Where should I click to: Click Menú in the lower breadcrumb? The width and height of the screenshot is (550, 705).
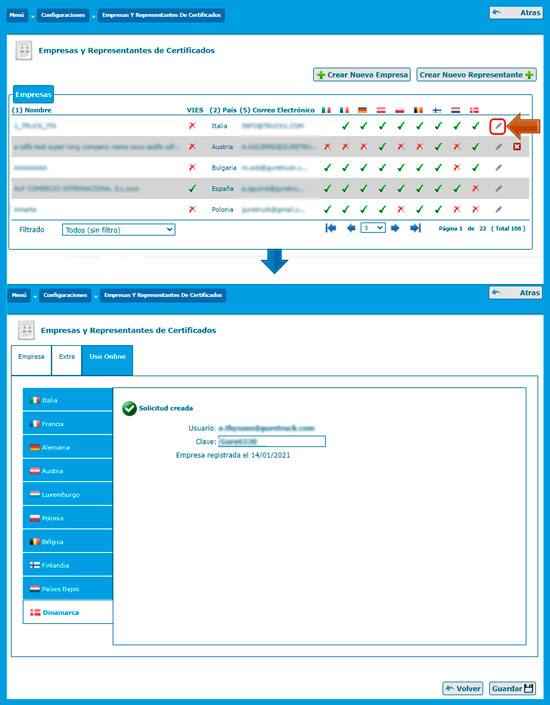point(19,295)
